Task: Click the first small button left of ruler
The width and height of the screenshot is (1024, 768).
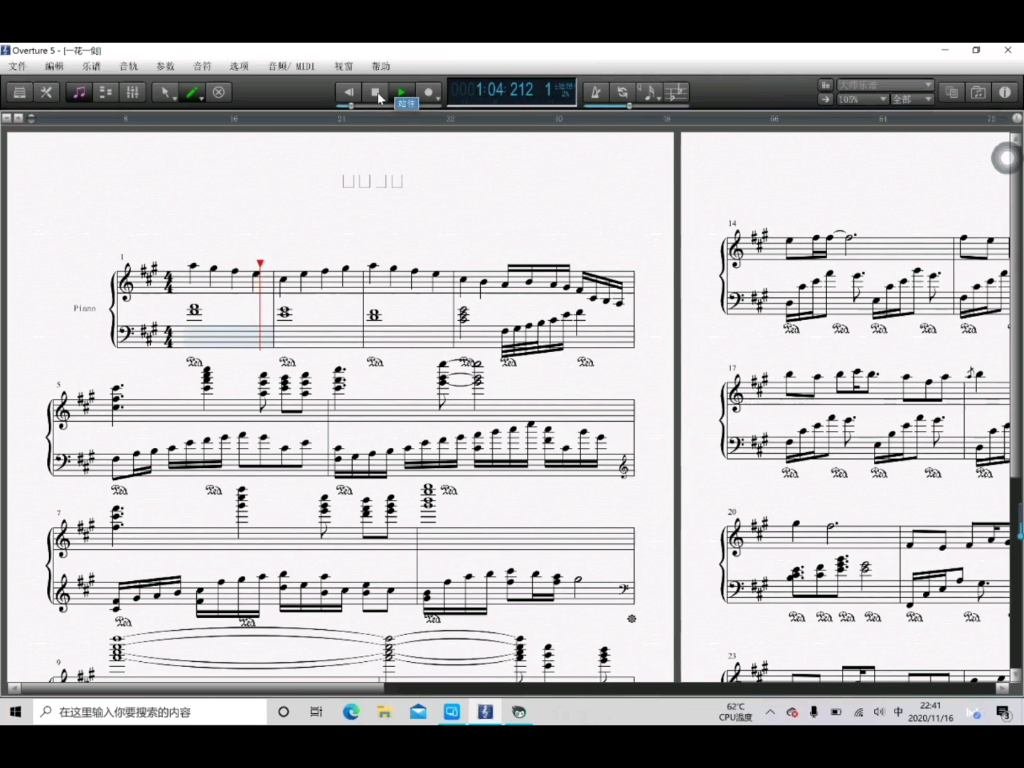Action: [7, 118]
